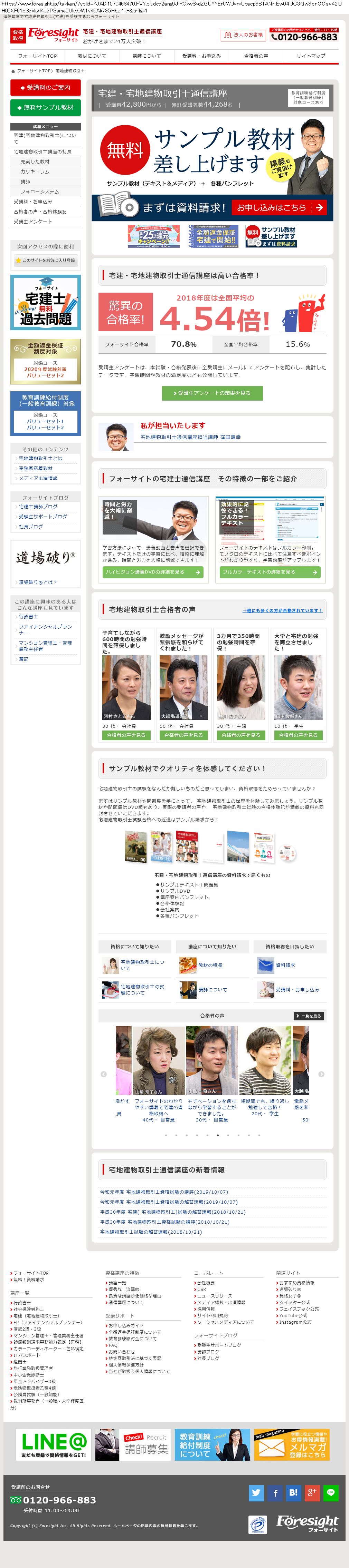349x1568 pixels.
Task: Open the 法人のお客様 header link
Action: click(x=243, y=35)
